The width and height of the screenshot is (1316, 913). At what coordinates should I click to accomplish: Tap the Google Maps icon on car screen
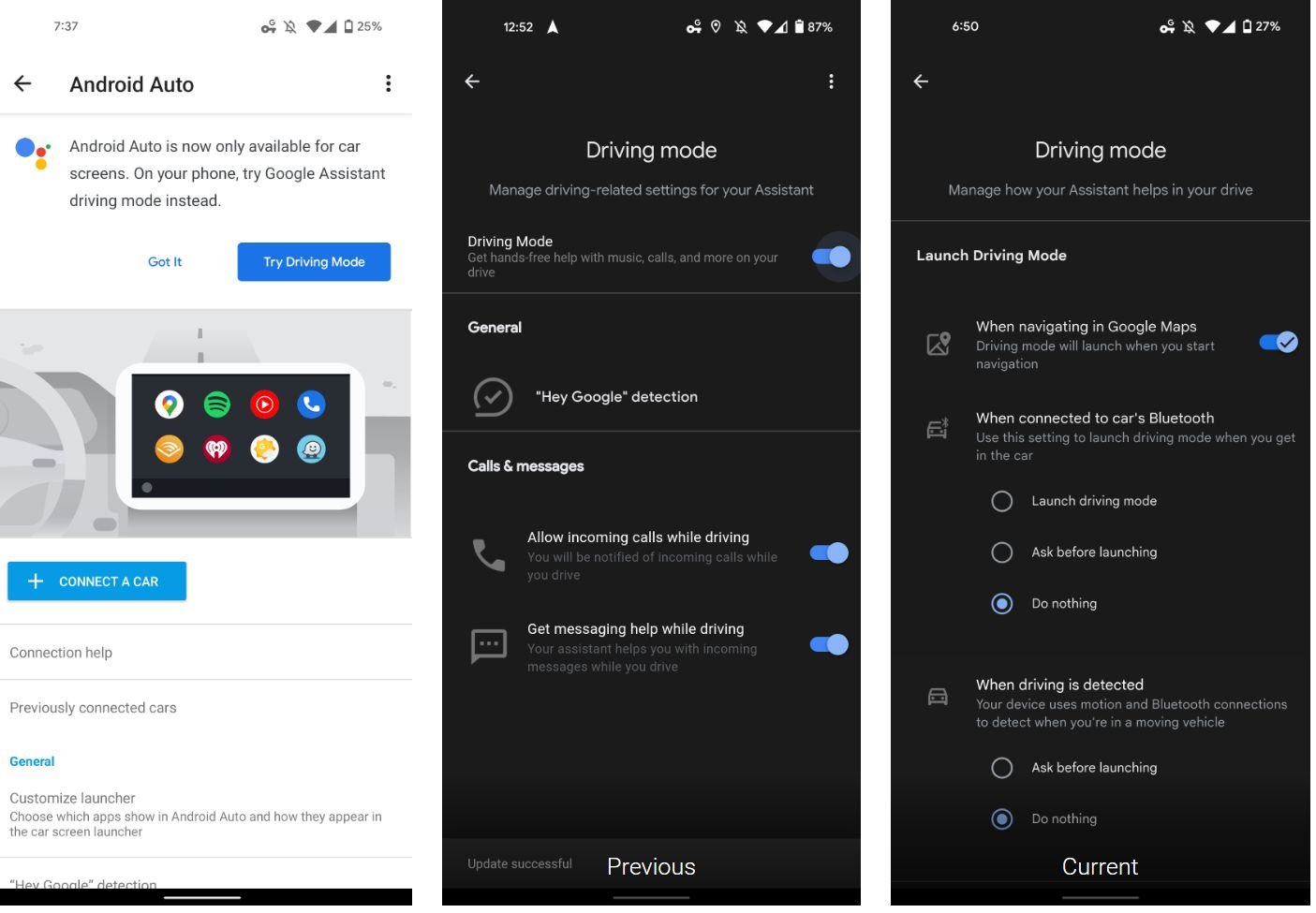point(170,405)
